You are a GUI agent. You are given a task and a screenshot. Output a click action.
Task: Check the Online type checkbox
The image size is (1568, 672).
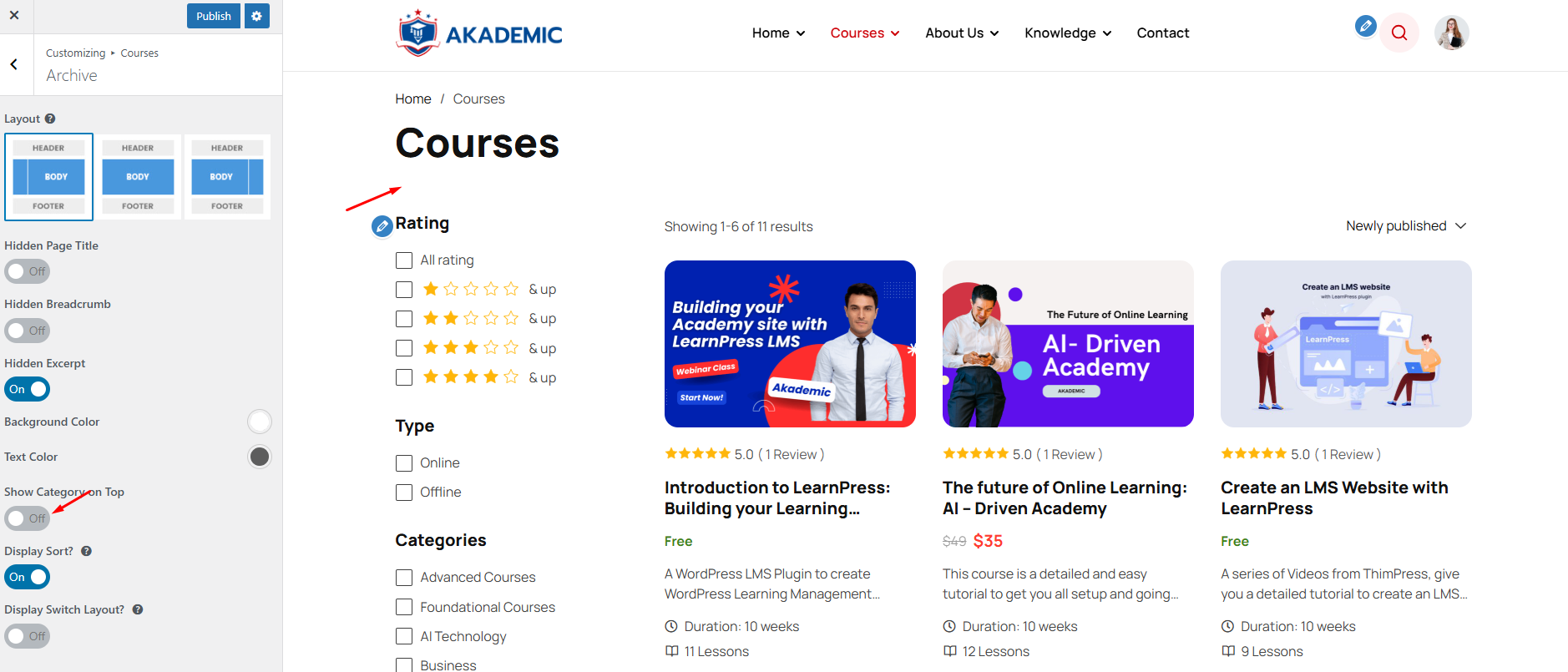click(404, 463)
